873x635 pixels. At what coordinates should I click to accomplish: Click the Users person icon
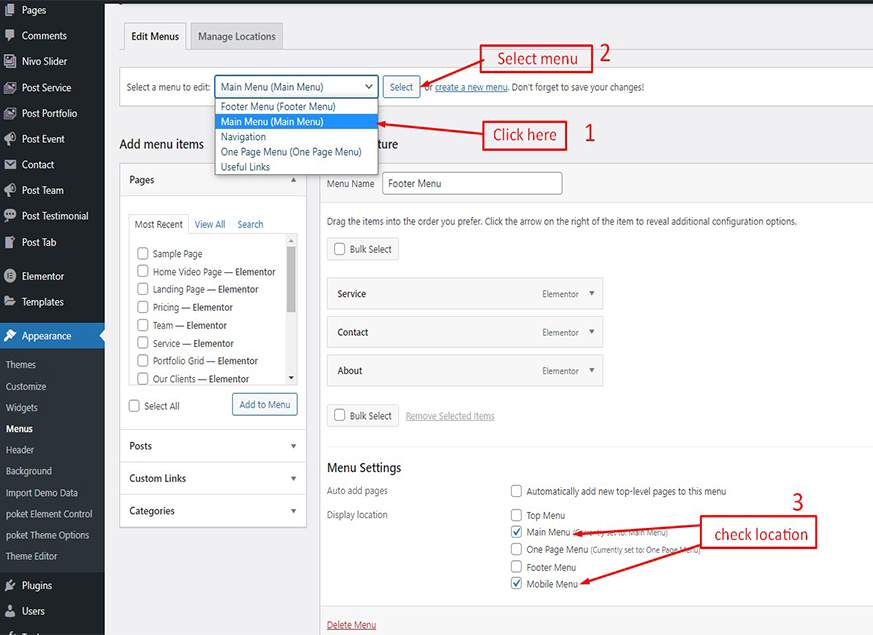click(x=10, y=611)
